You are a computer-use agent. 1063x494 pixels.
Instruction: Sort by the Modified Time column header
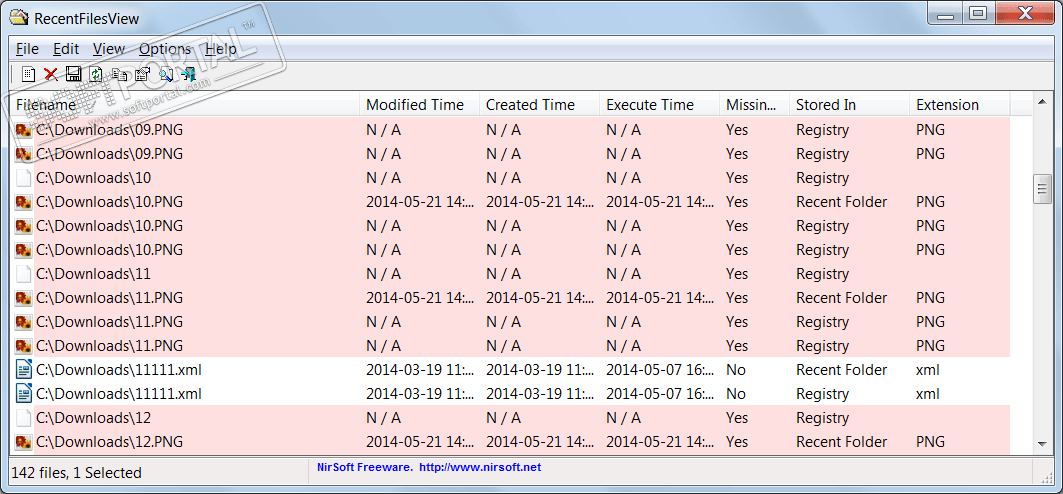pos(415,105)
